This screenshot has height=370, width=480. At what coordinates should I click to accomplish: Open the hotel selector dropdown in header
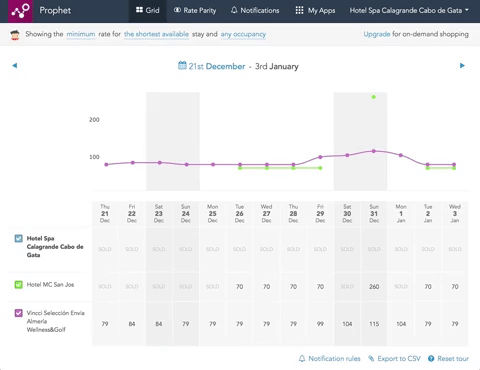[409, 11]
